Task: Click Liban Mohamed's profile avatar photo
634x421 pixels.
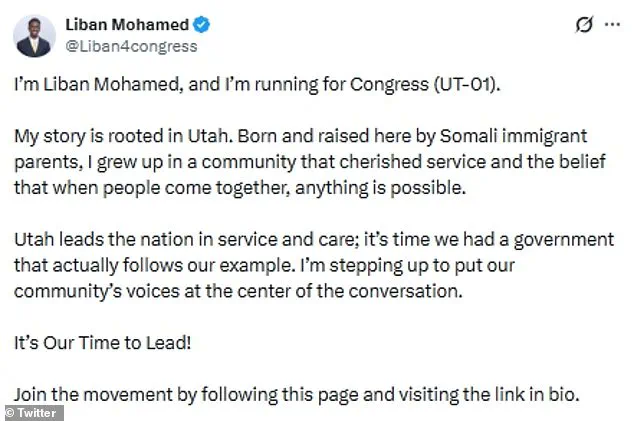Action: tap(34, 35)
